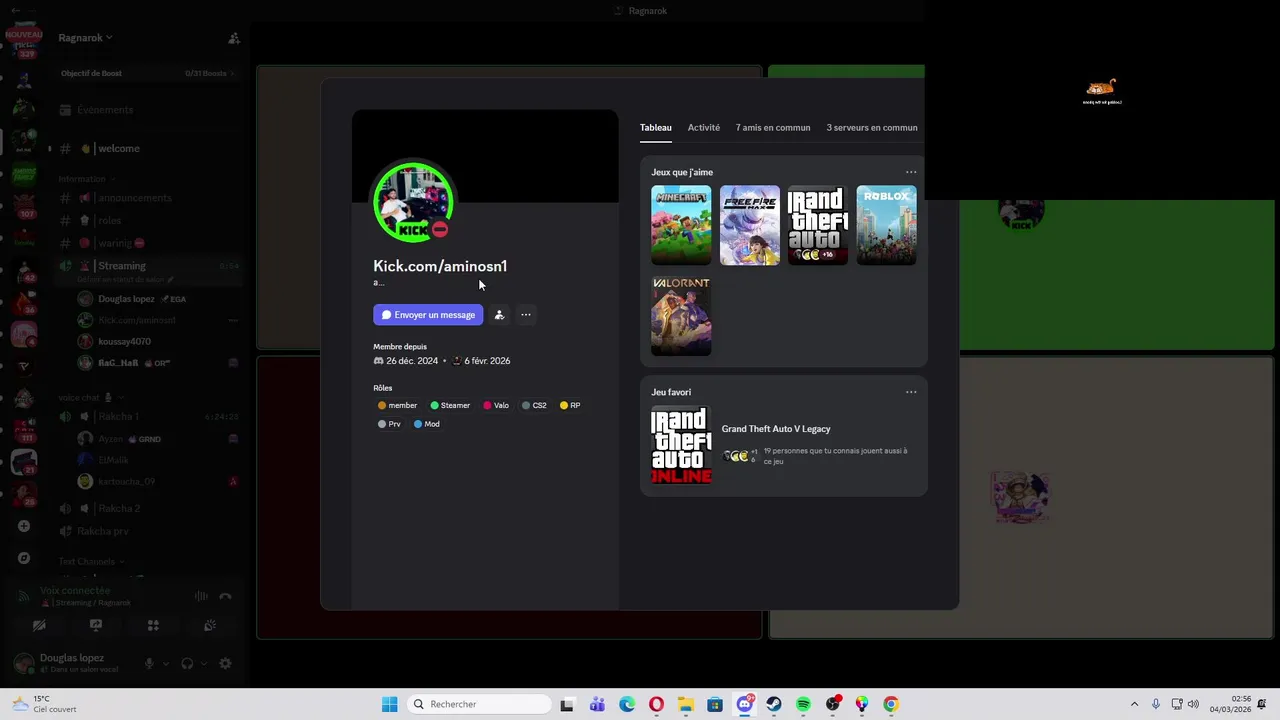Click the disconnect from voice phone icon
Image resolution: width=1280 pixels, height=720 pixels.
(225, 596)
